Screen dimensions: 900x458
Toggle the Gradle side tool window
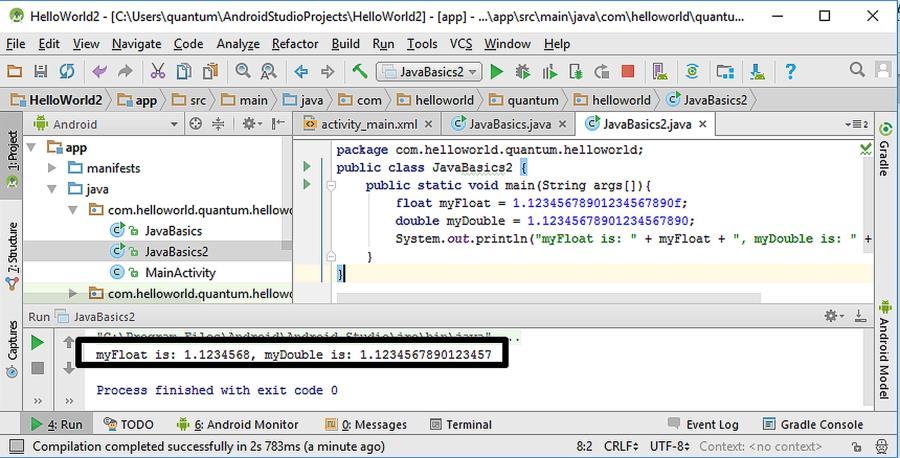click(x=885, y=149)
